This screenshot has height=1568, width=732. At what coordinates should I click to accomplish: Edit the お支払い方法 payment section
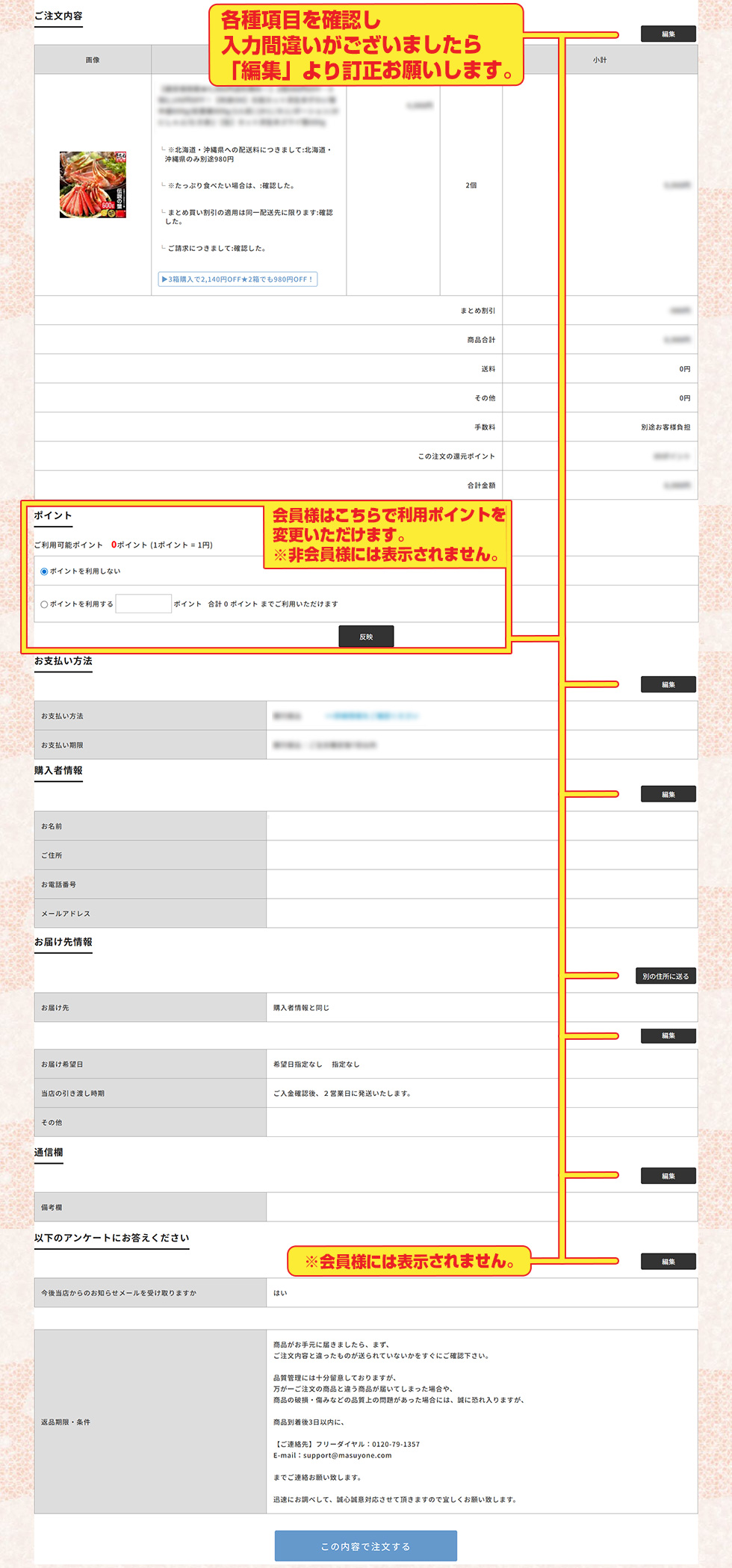pos(668,684)
